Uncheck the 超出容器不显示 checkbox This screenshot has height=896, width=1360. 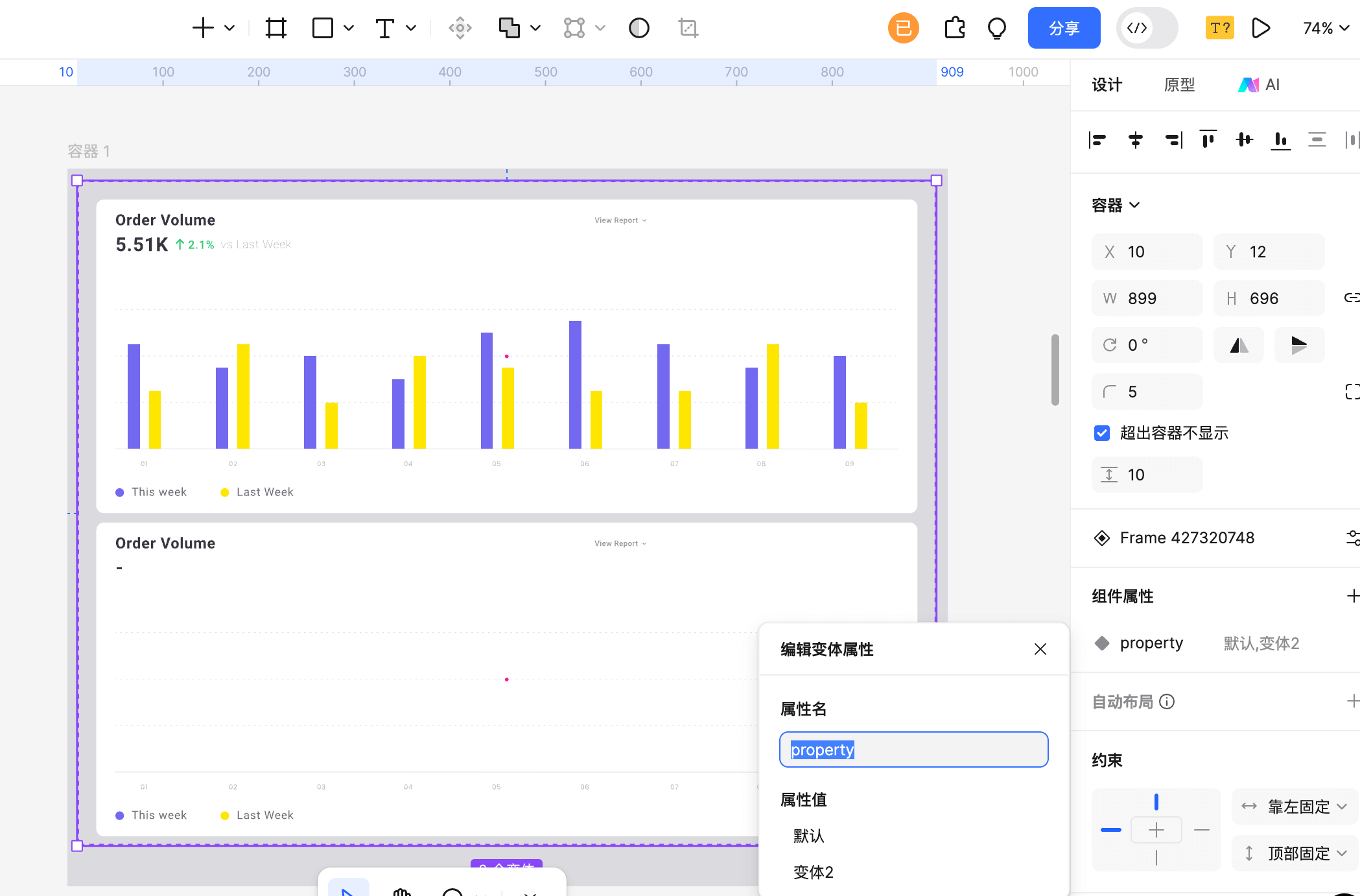(1102, 433)
